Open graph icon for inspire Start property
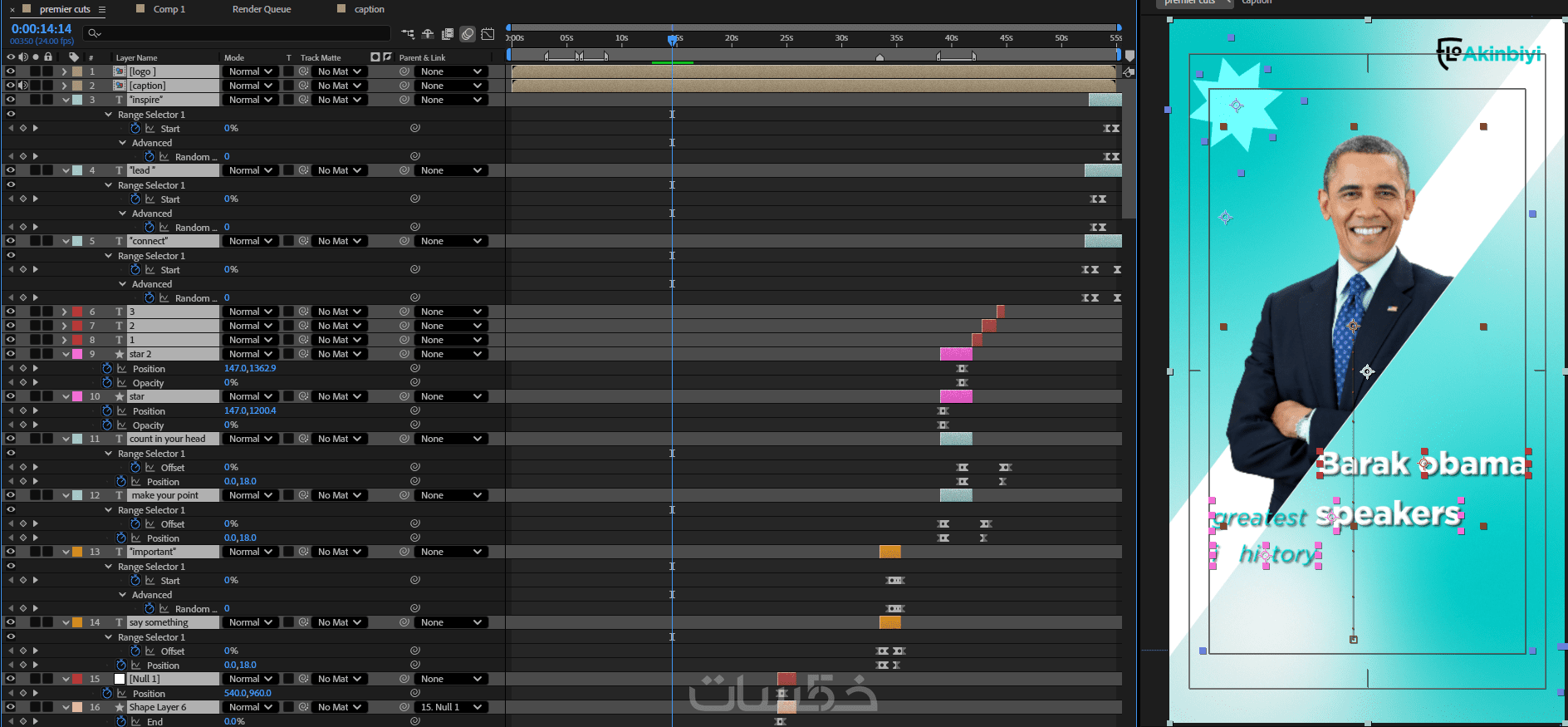 pyautogui.click(x=150, y=128)
